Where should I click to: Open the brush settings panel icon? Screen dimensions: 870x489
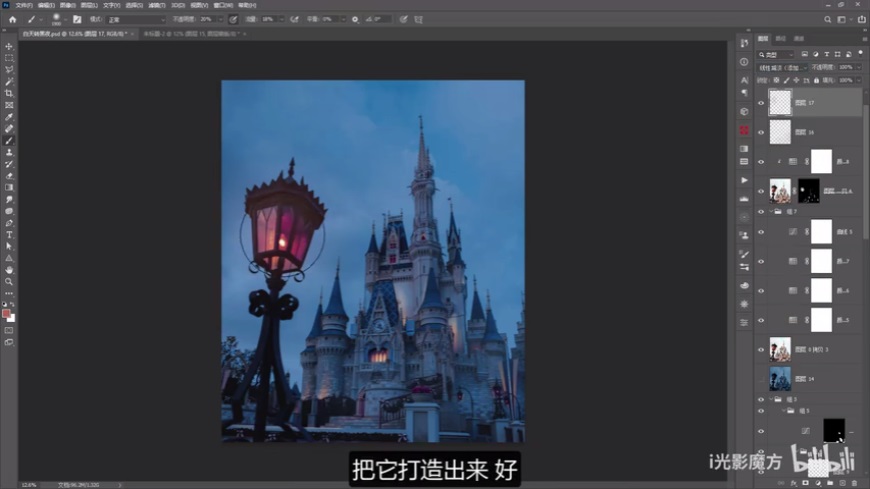77,19
